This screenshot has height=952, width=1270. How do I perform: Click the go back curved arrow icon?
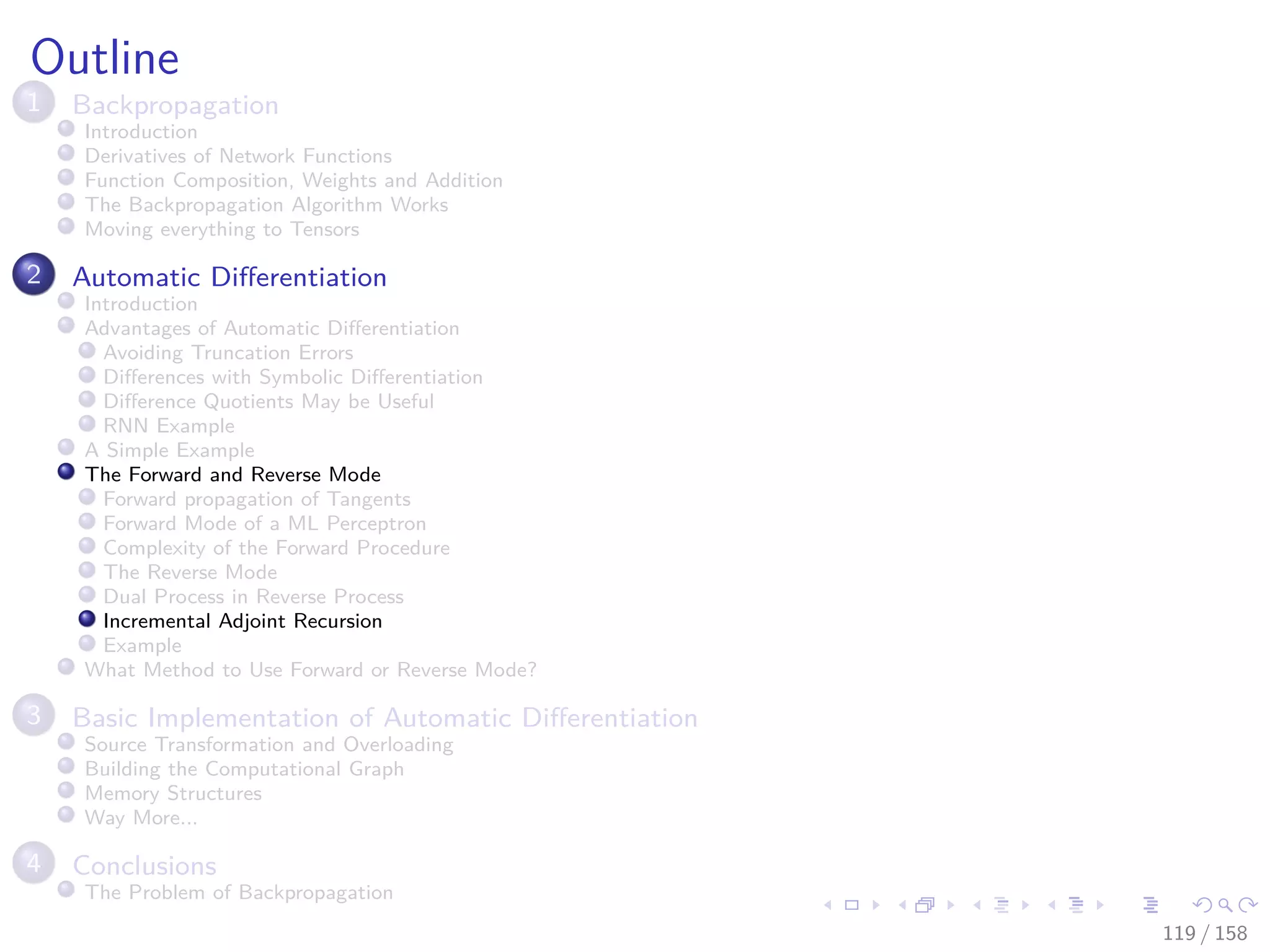click(1202, 906)
